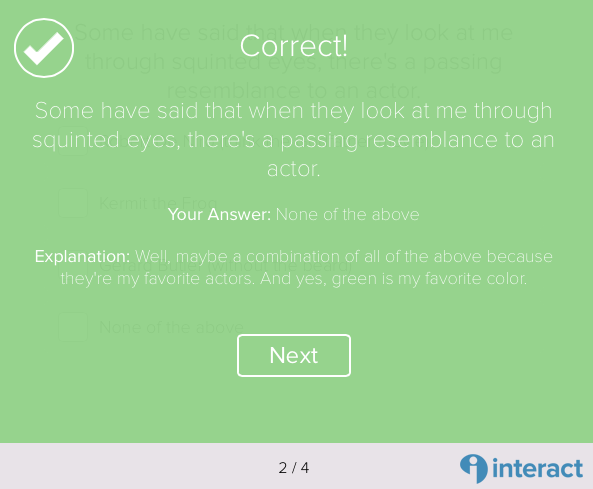The width and height of the screenshot is (593, 489).
Task: Click the None of the above answer text
Action: click(x=348, y=214)
